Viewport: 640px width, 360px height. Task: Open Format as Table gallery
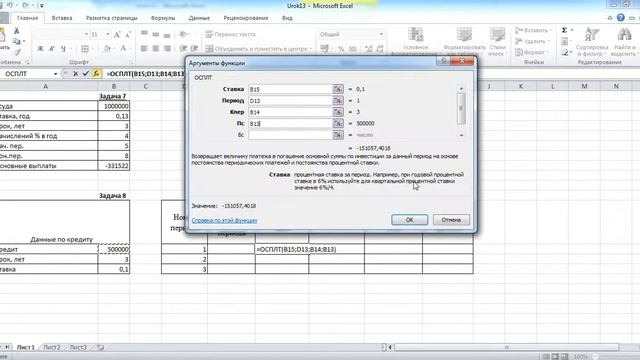[x=464, y=41]
